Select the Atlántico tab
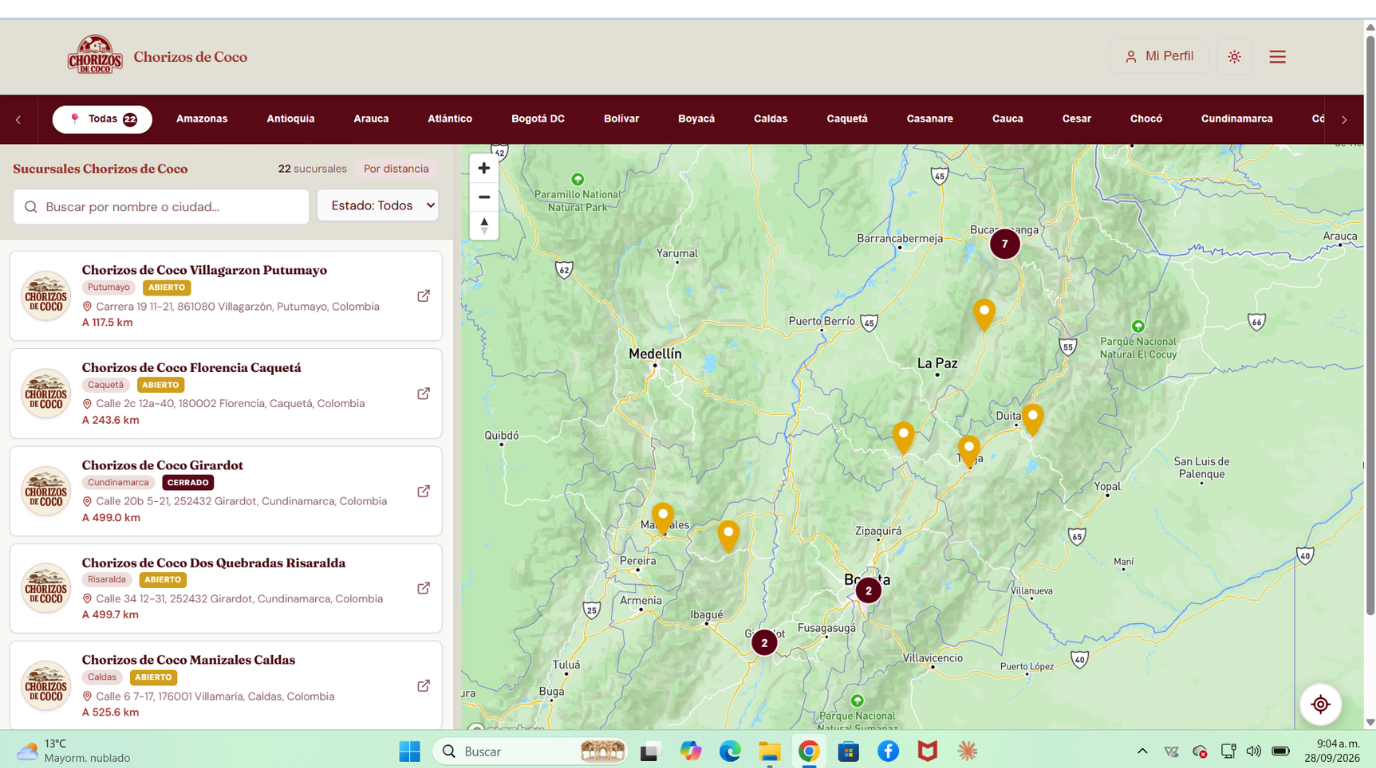Viewport: 1376px width, 768px height. click(x=450, y=119)
